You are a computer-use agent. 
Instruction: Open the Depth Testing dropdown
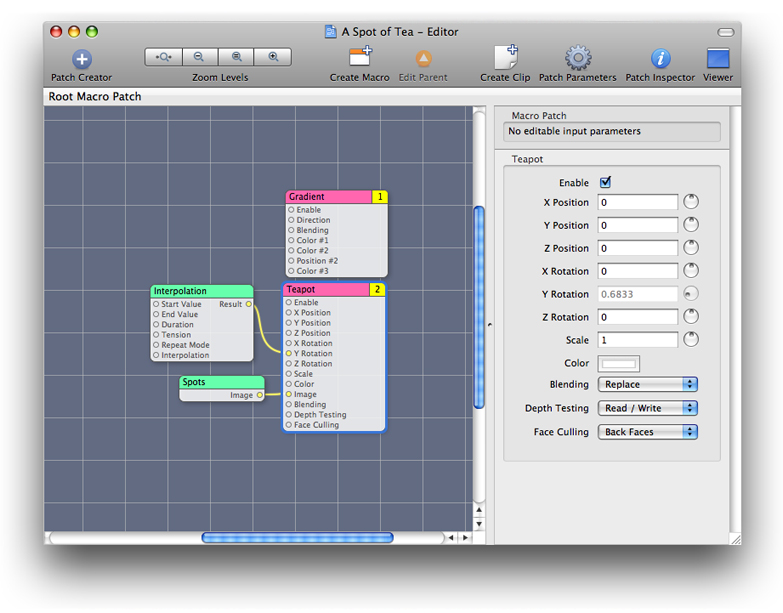647,408
